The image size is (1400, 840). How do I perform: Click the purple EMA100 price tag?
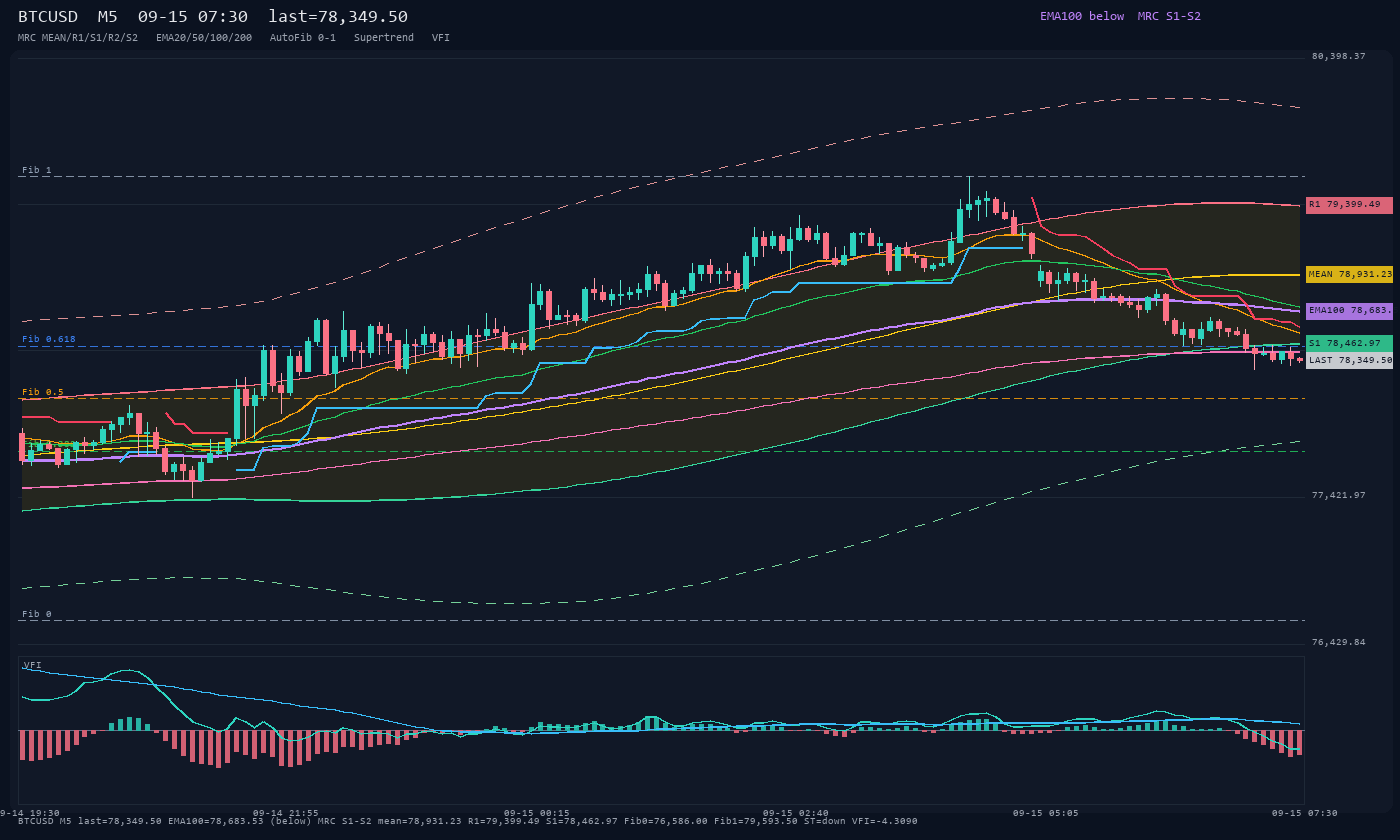pos(1349,311)
